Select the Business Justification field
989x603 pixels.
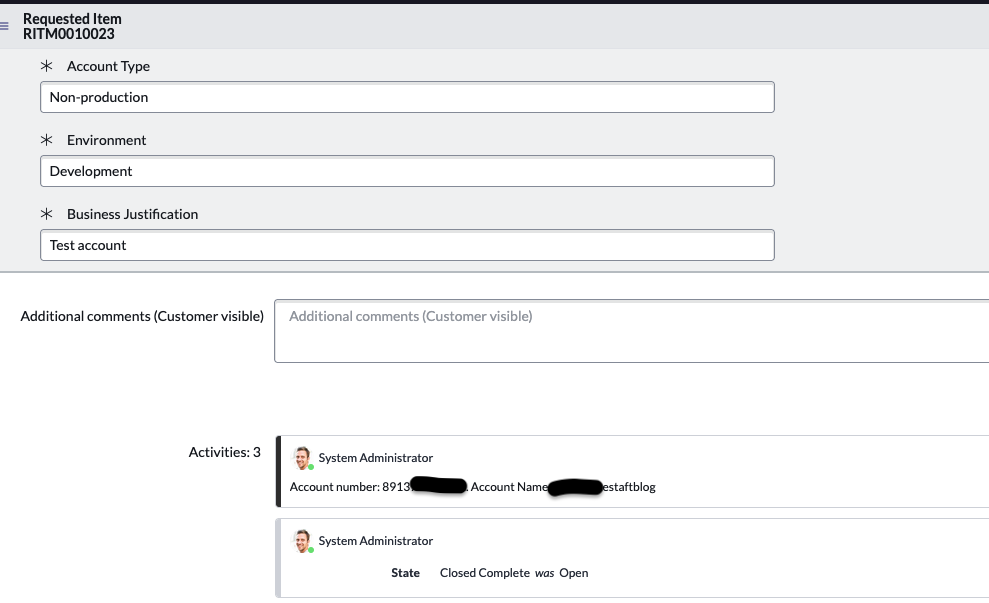(406, 245)
